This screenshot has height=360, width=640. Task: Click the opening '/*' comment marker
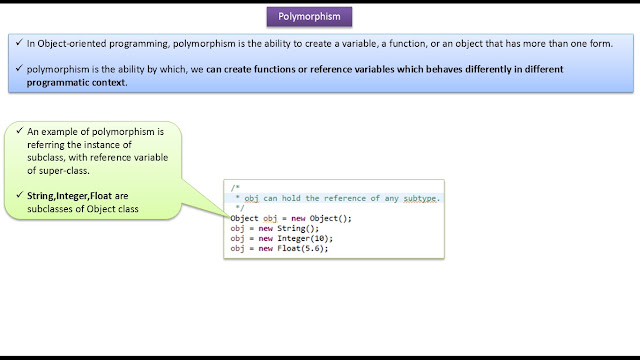tap(235, 188)
